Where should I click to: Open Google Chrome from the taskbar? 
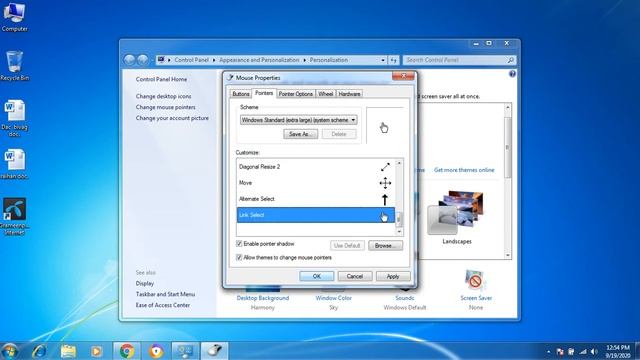pos(127,351)
